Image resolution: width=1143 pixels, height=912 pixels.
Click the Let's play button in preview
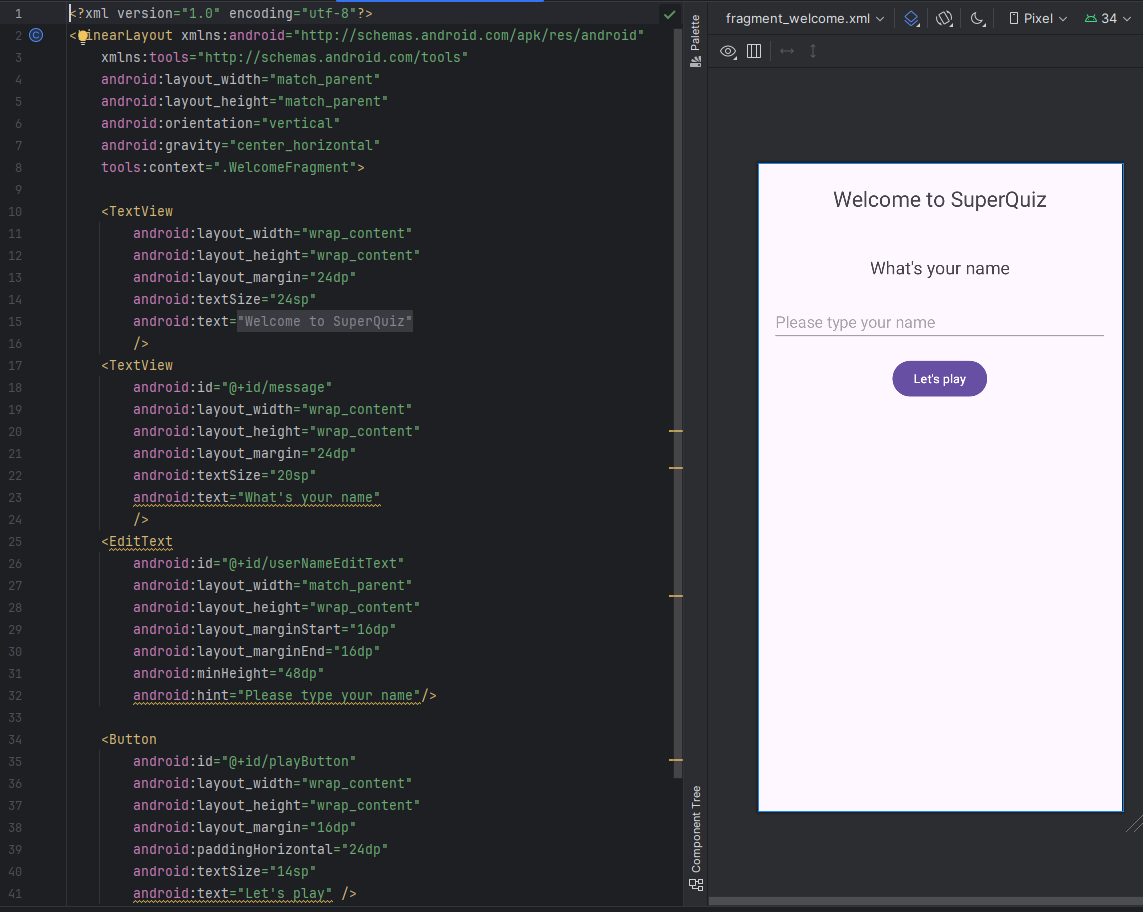(939, 379)
